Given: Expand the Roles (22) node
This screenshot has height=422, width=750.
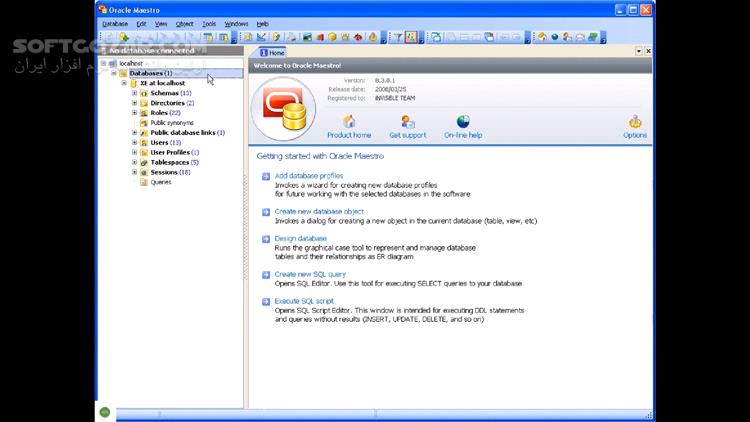Looking at the screenshot, I should (134, 112).
